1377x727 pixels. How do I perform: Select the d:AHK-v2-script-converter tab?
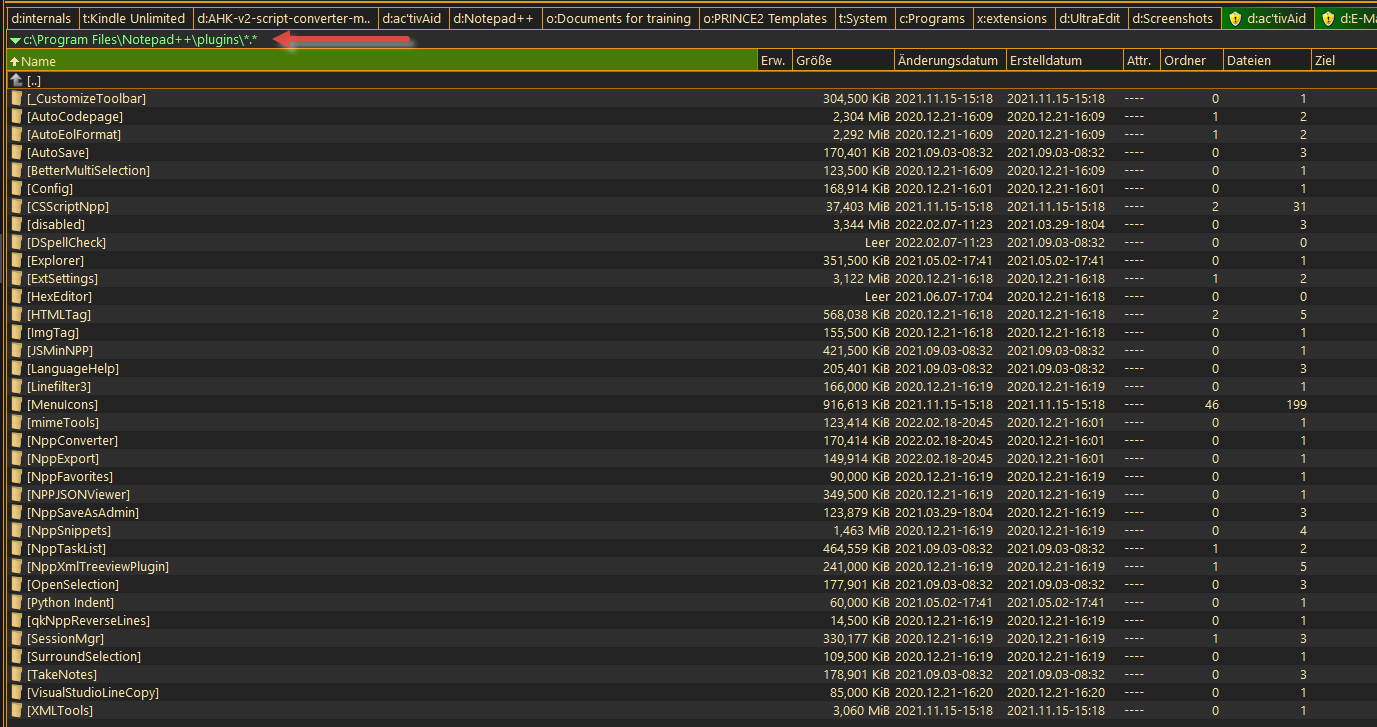point(284,18)
